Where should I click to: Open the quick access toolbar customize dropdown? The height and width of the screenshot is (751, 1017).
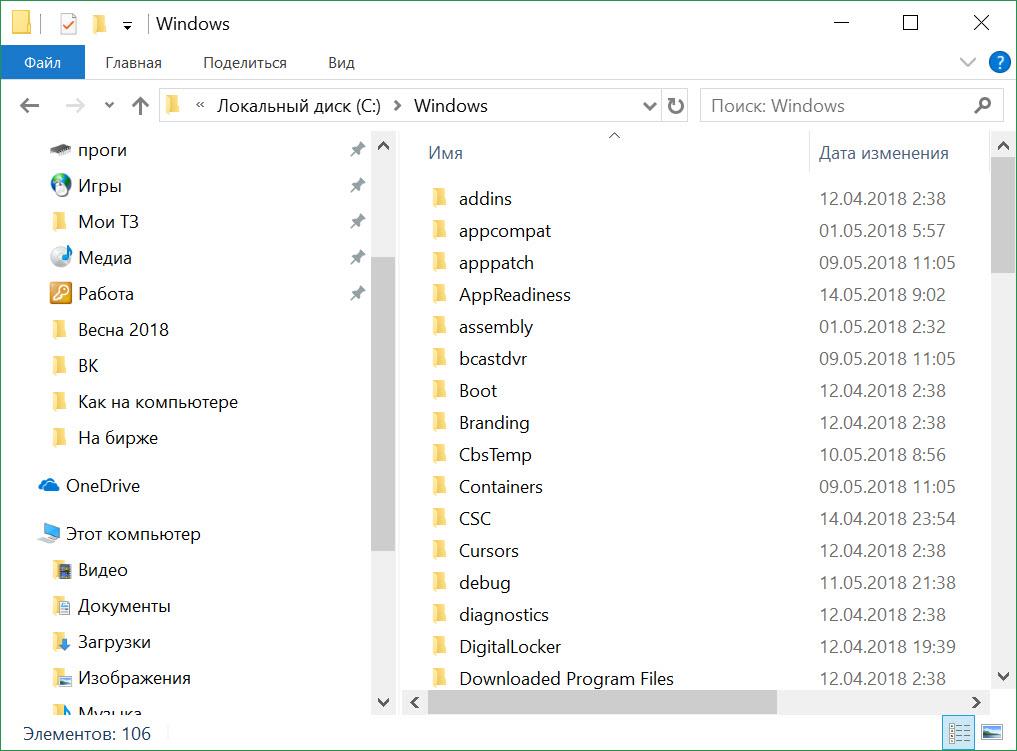click(x=127, y=24)
